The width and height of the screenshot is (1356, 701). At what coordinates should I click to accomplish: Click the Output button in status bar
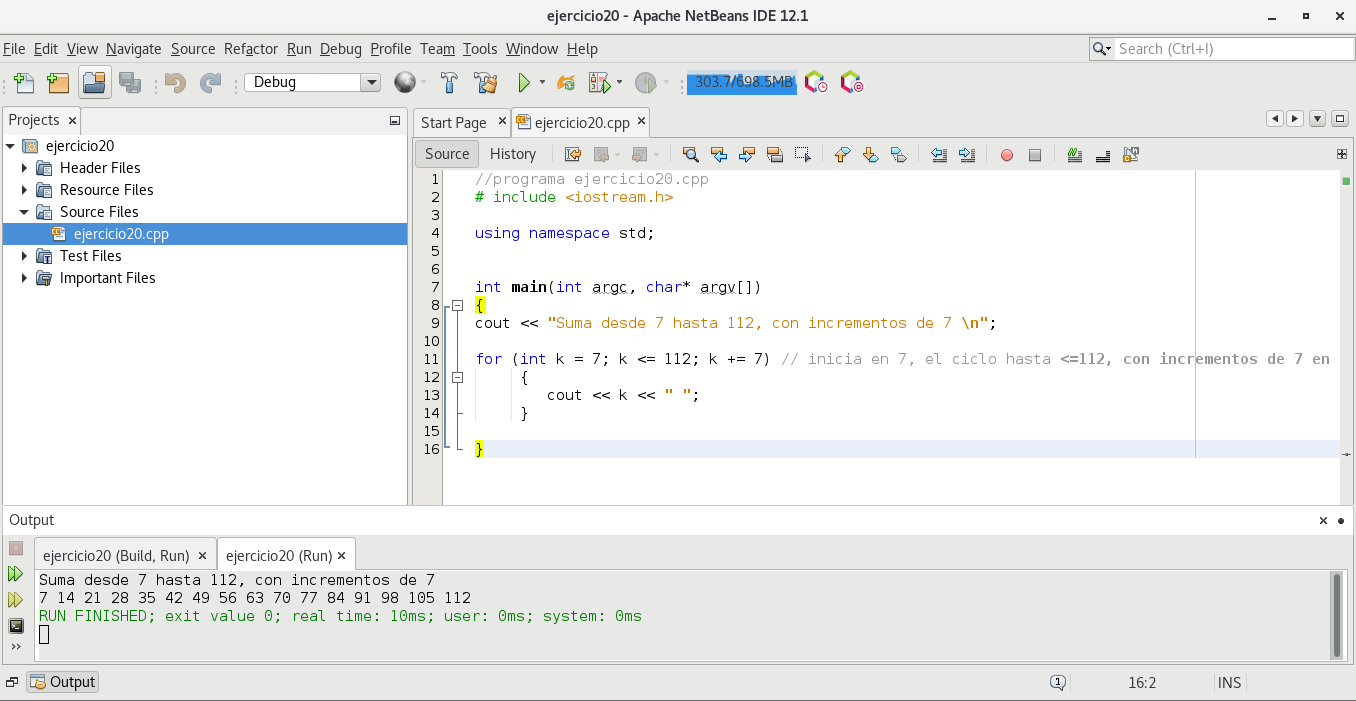click(x=63, y=682)
